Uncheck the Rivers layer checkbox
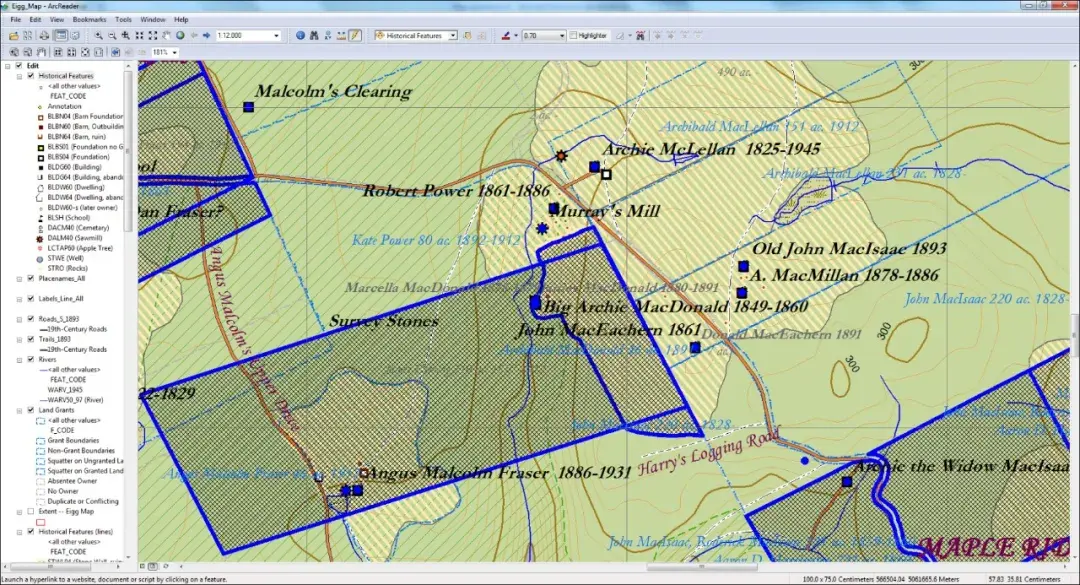The image size is (1080, 585). [x=30, y=358]
